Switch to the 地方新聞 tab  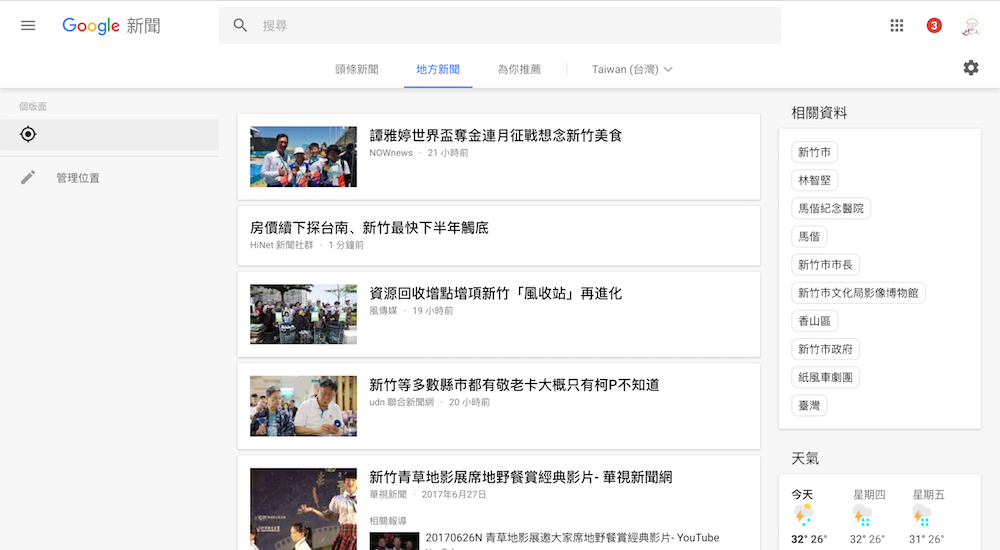click(x=438, y=69)
